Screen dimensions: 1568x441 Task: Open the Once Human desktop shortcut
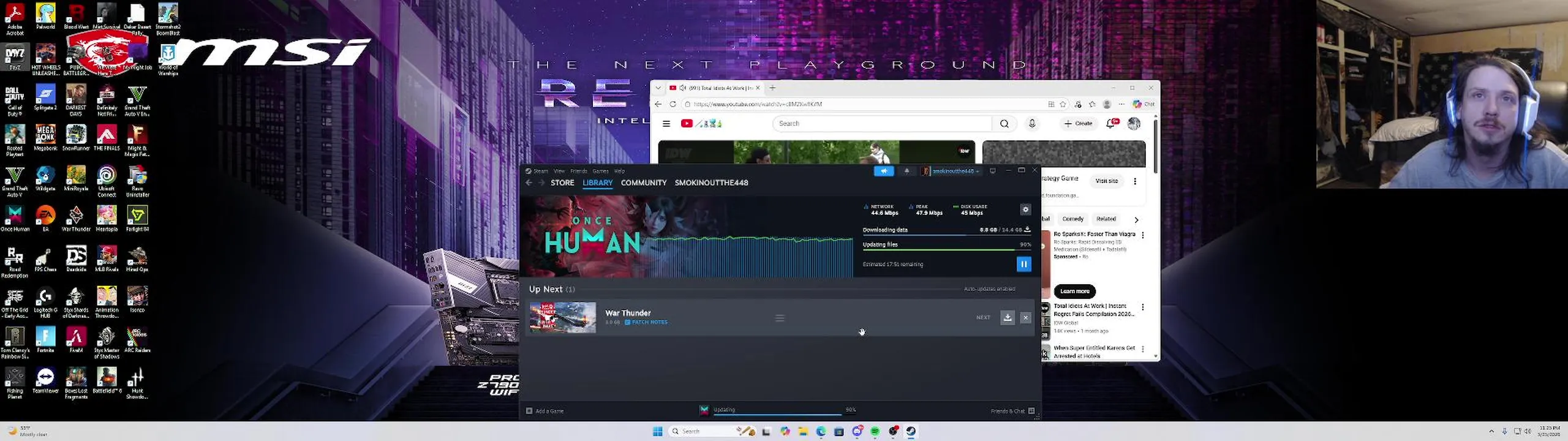pos(15,219)
